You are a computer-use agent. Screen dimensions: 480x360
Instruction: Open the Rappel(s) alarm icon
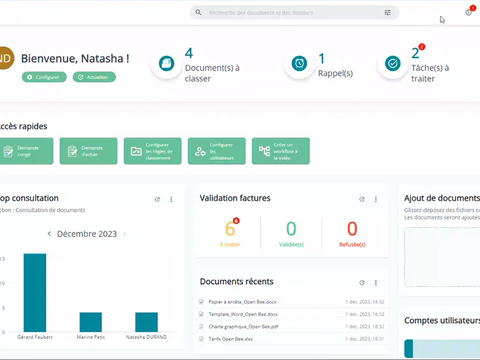tap(299, 63)
